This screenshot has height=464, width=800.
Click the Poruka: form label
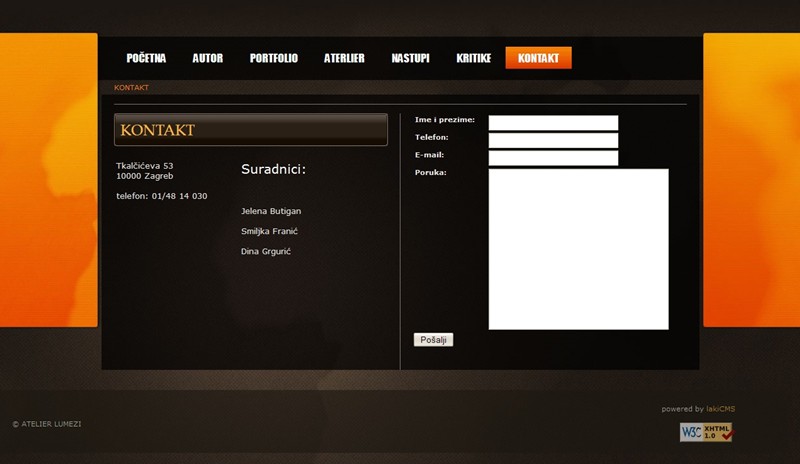click(x=431, y=173)
